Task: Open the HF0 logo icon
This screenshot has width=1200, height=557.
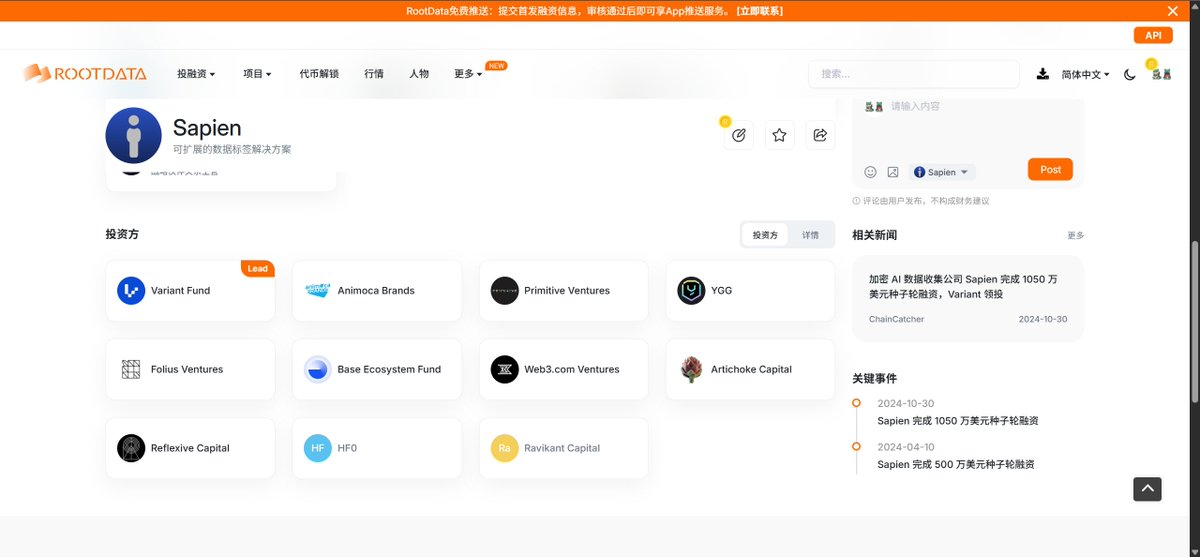Action: pos(318,448)
